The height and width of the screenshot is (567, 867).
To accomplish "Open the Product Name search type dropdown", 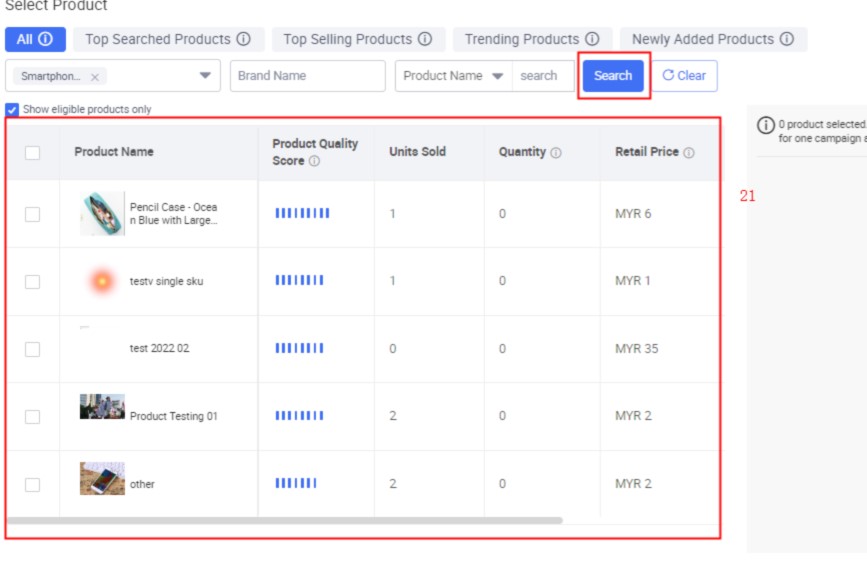I will coord(497,76).
